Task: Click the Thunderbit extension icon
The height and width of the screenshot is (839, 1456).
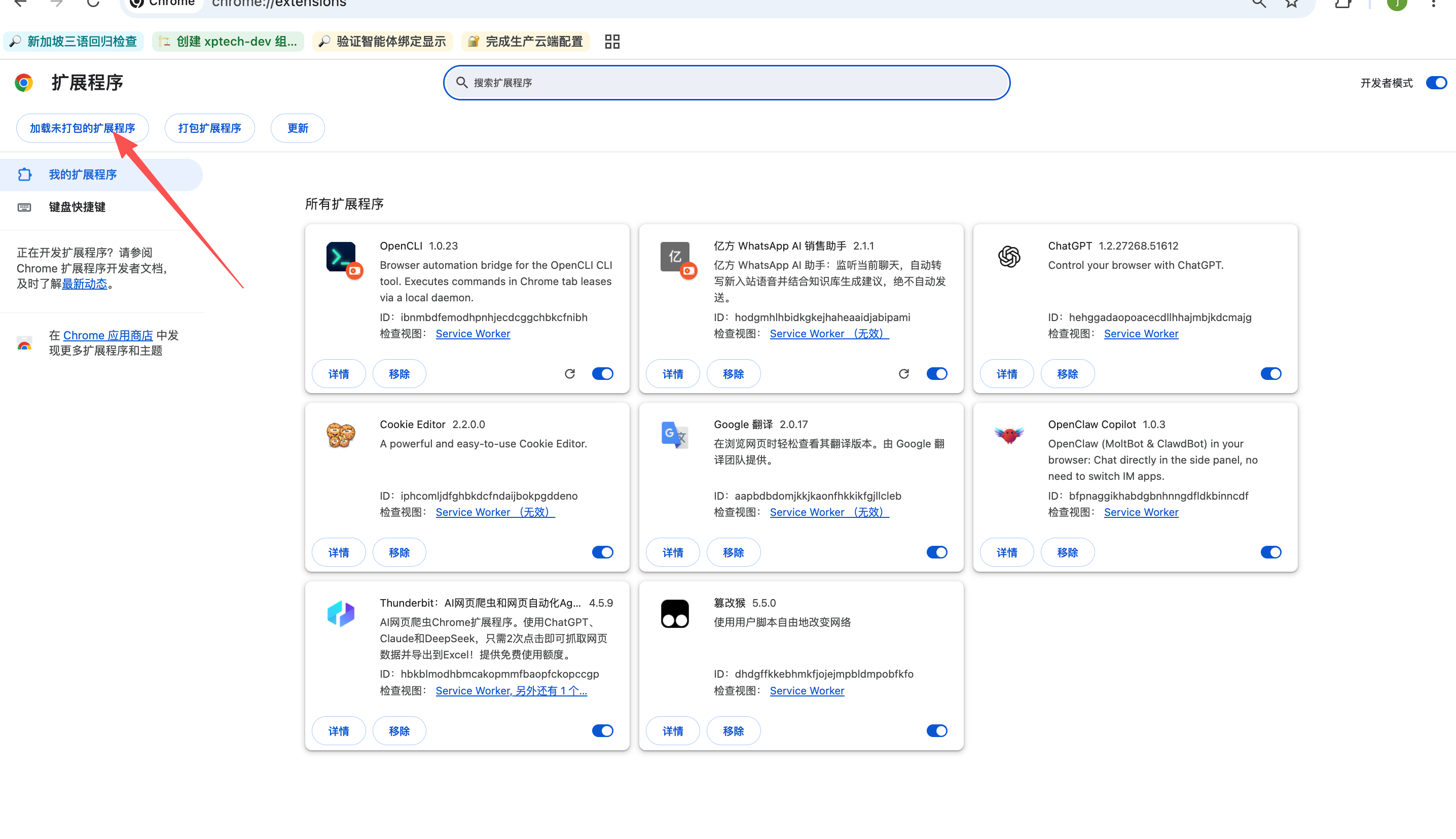Action: click(x=341, y=614)
